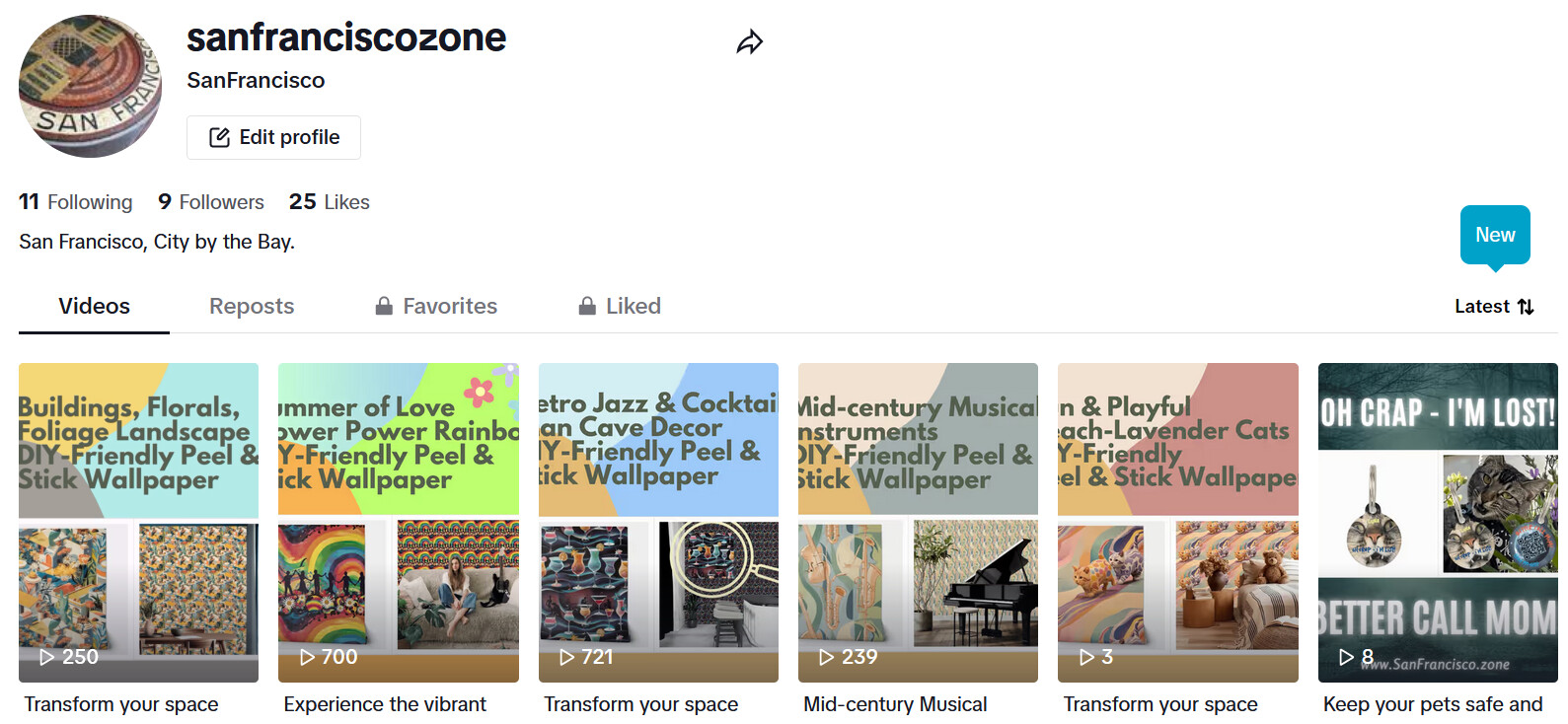The image size is (1568, 724).
Task: Open the 11 Following list
Action: tap(76, 202)
